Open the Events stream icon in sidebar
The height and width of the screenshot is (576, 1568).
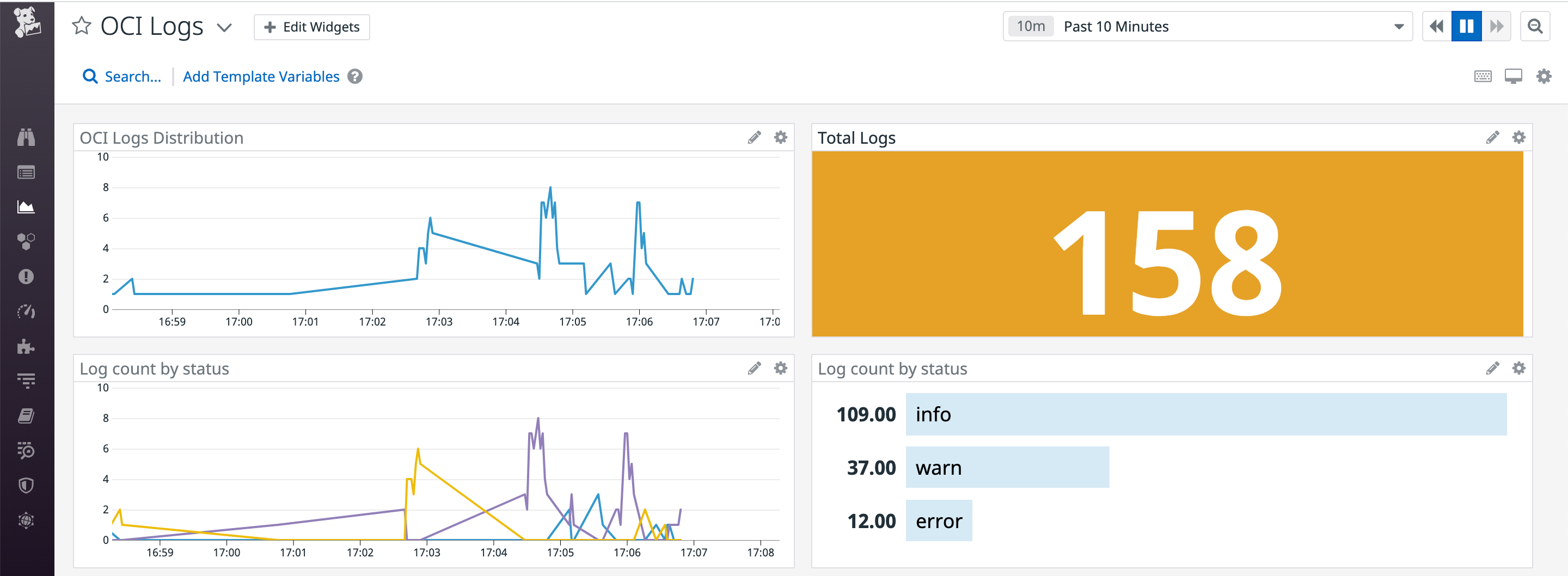tap(27, 173)
